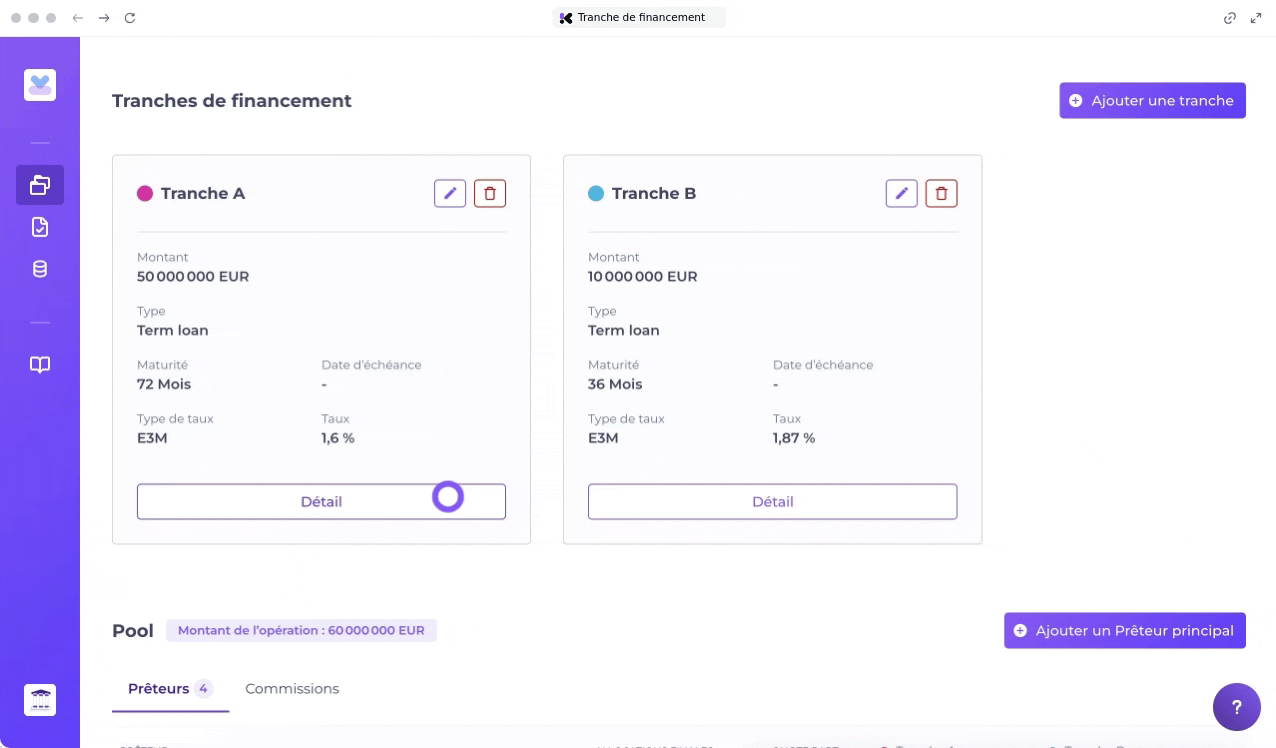This screenshot has width=1276, height=748.
Task: Edit Tranche B with pencil icon
Action: click(x=901, y=193)
